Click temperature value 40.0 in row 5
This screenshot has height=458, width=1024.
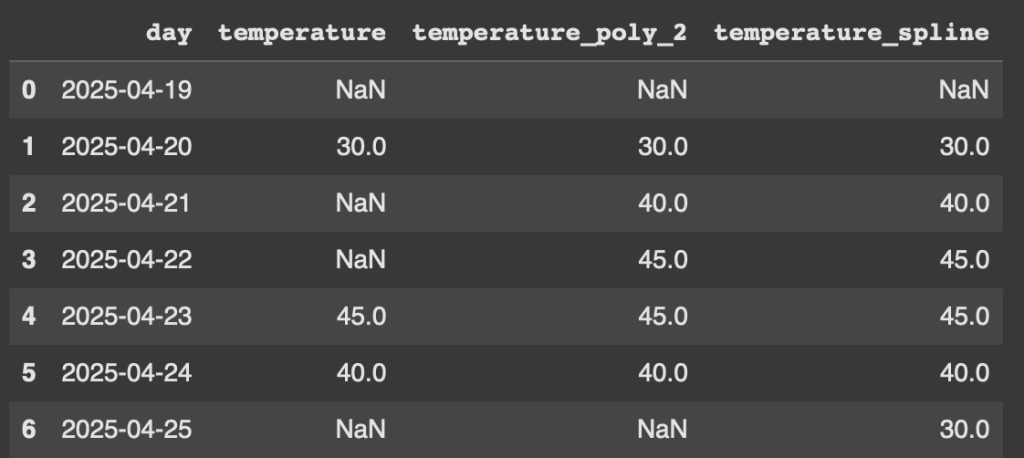(361, 373)
